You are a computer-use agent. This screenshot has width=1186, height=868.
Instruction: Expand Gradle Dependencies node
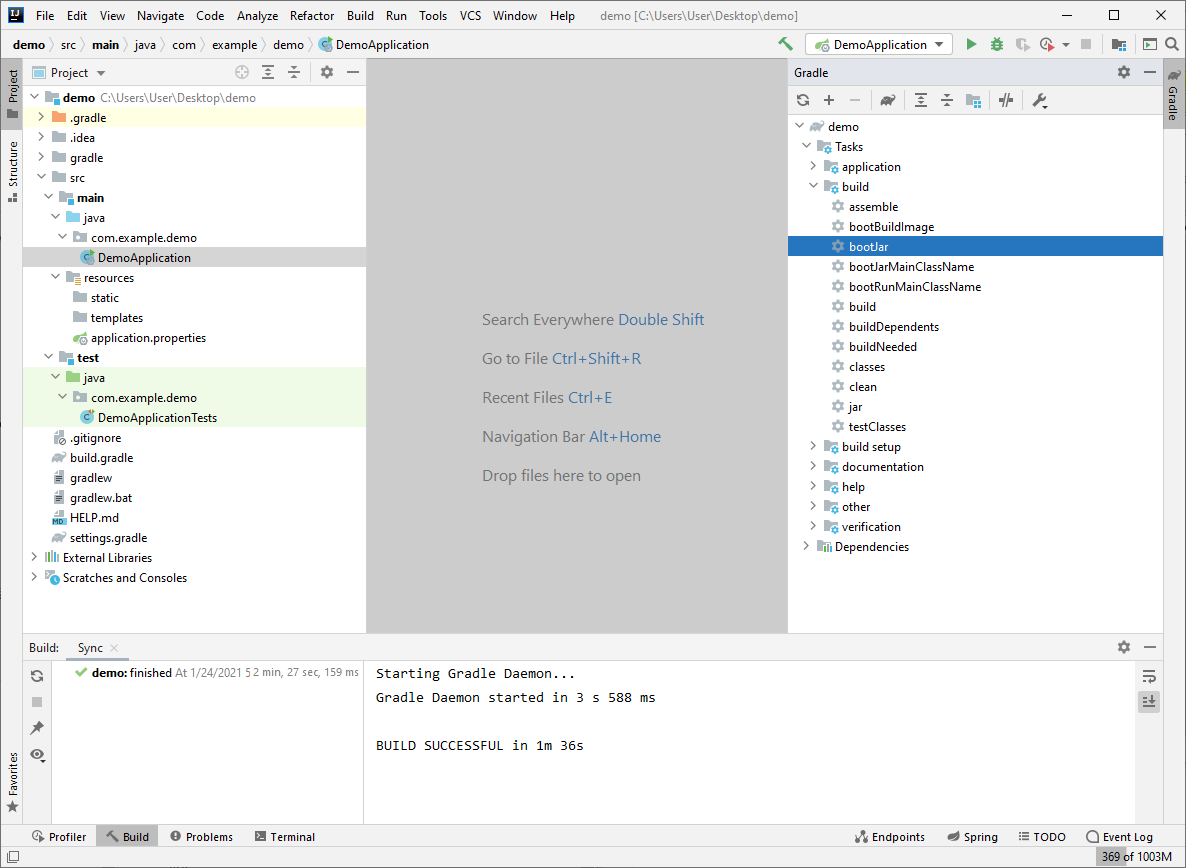806,546
